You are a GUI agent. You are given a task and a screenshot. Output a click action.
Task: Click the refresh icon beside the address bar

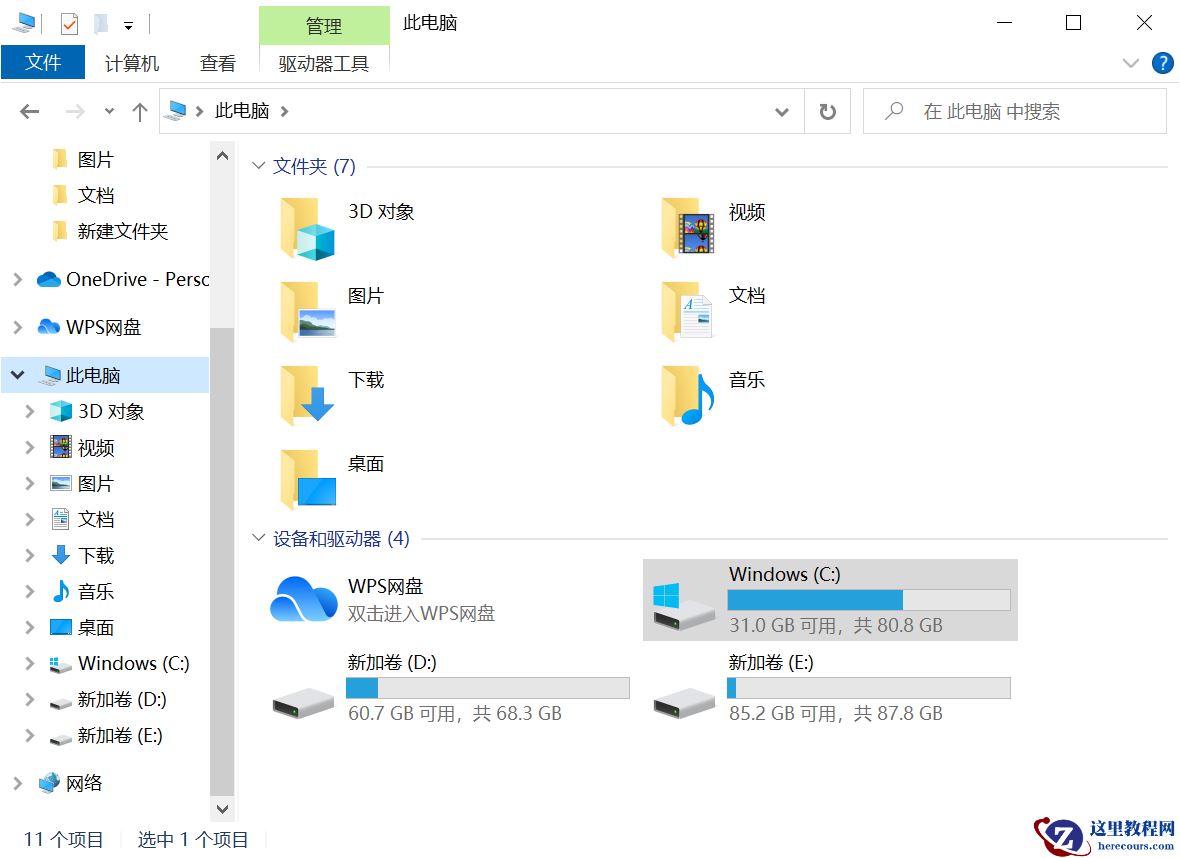point(828,111)
